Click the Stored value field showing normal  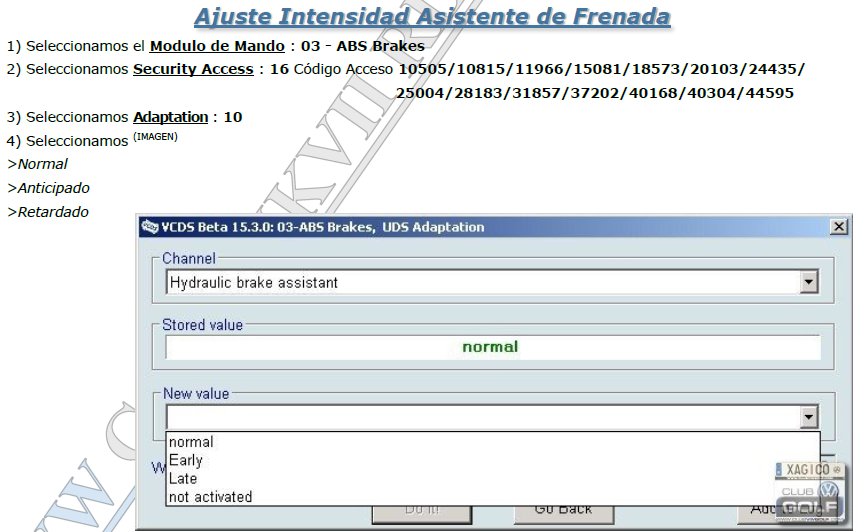click(x=493, y=347)
